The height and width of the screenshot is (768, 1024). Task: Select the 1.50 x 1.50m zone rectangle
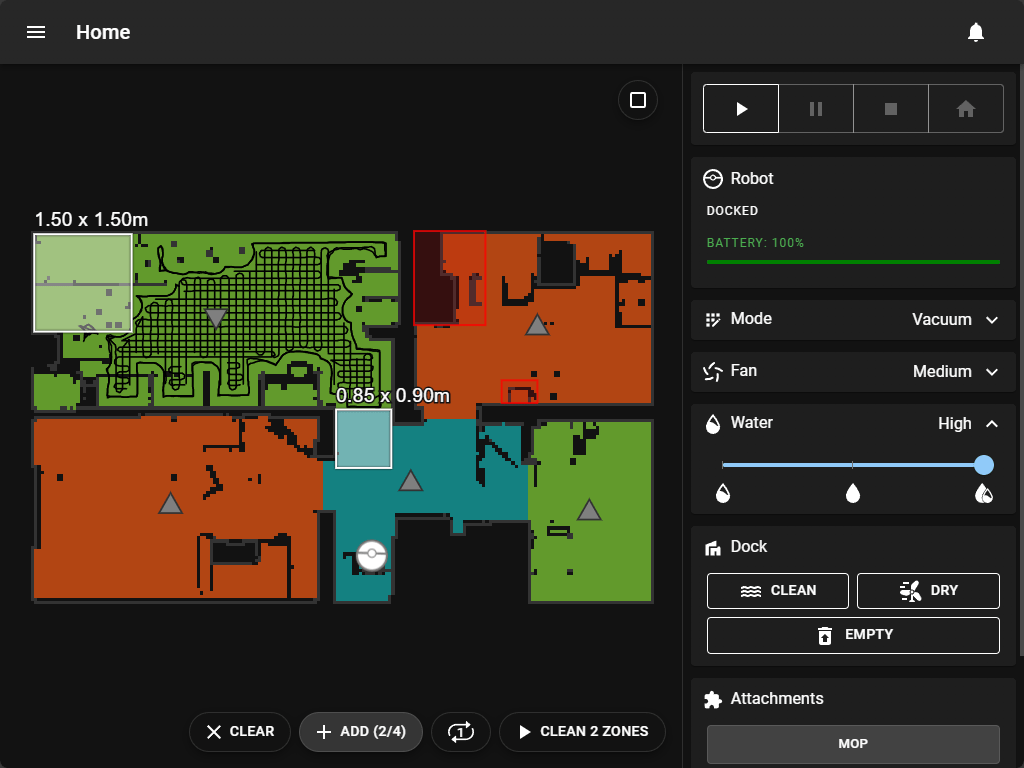pyautogui.click(x=83, y=282)
